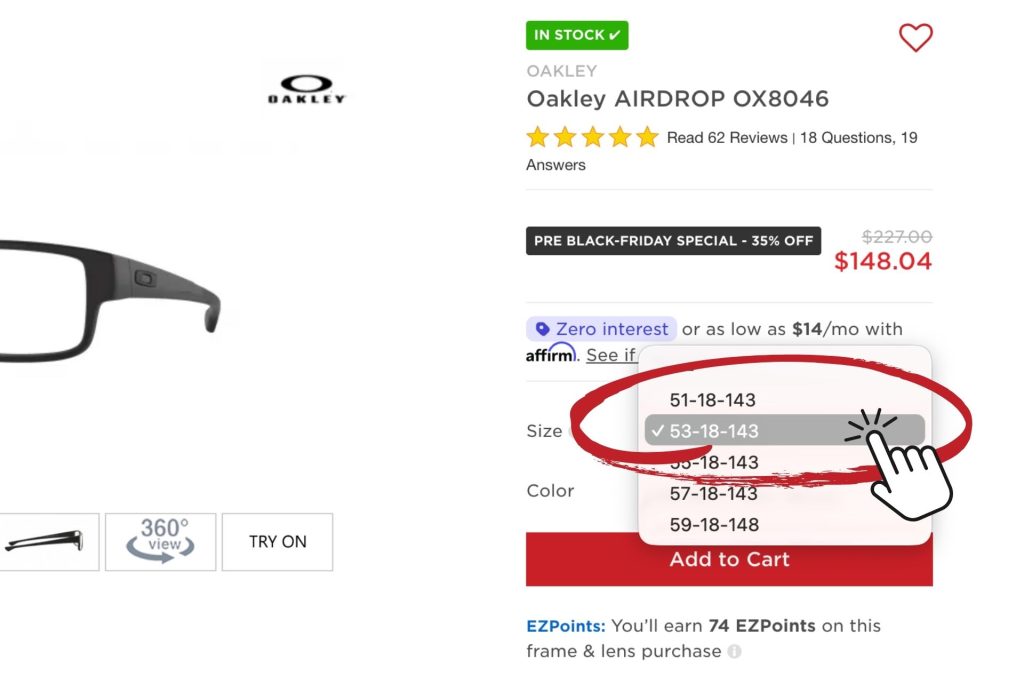Click the EZPoints info icon
The height and width of the screenshot is (683, 1024).
pyautogui.click(x=737, y=651)
